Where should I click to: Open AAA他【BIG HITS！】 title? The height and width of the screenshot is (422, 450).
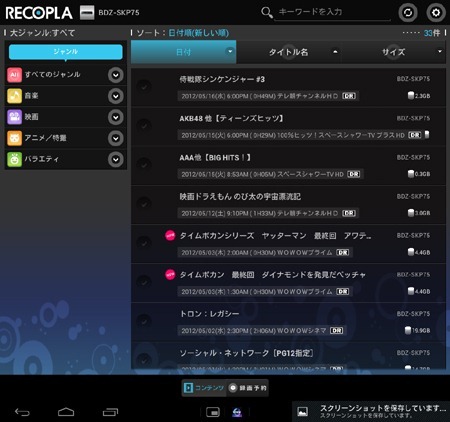[215, 157]
